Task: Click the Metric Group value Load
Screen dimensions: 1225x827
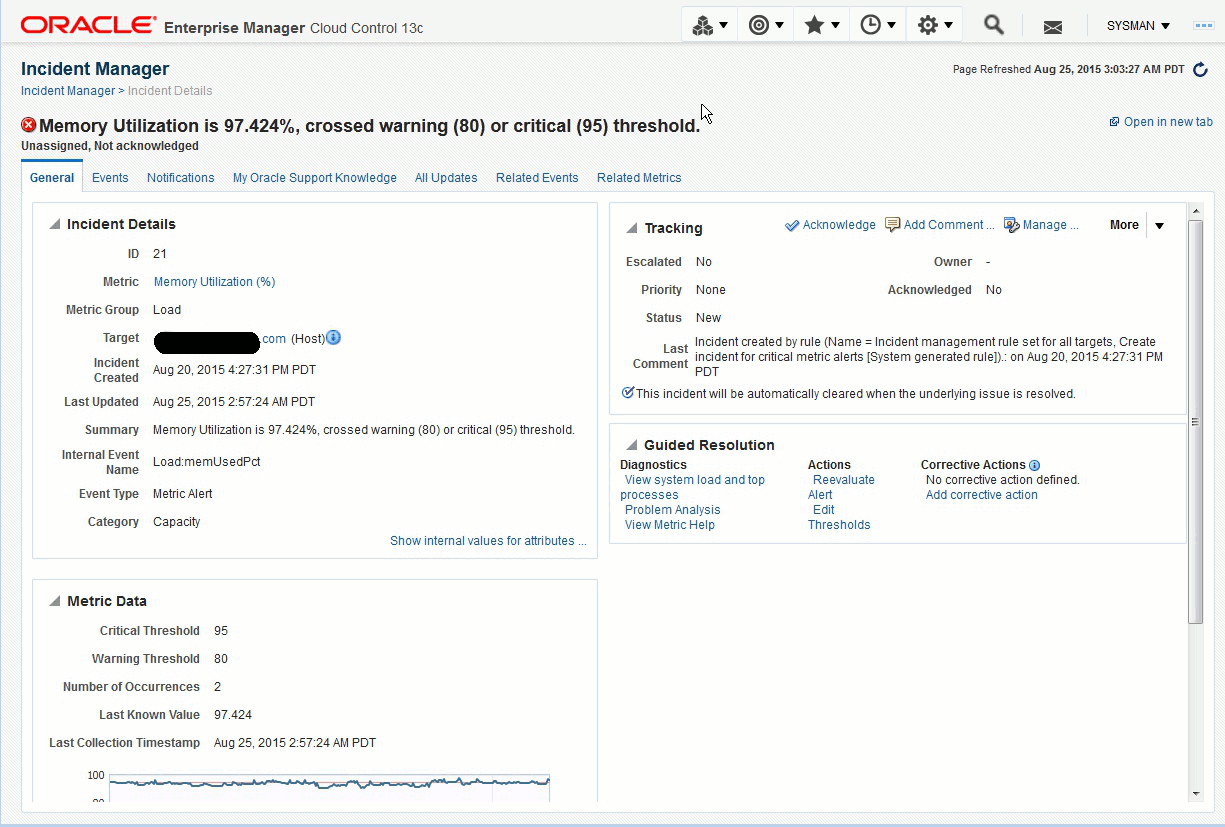Action: click(167, 310)
